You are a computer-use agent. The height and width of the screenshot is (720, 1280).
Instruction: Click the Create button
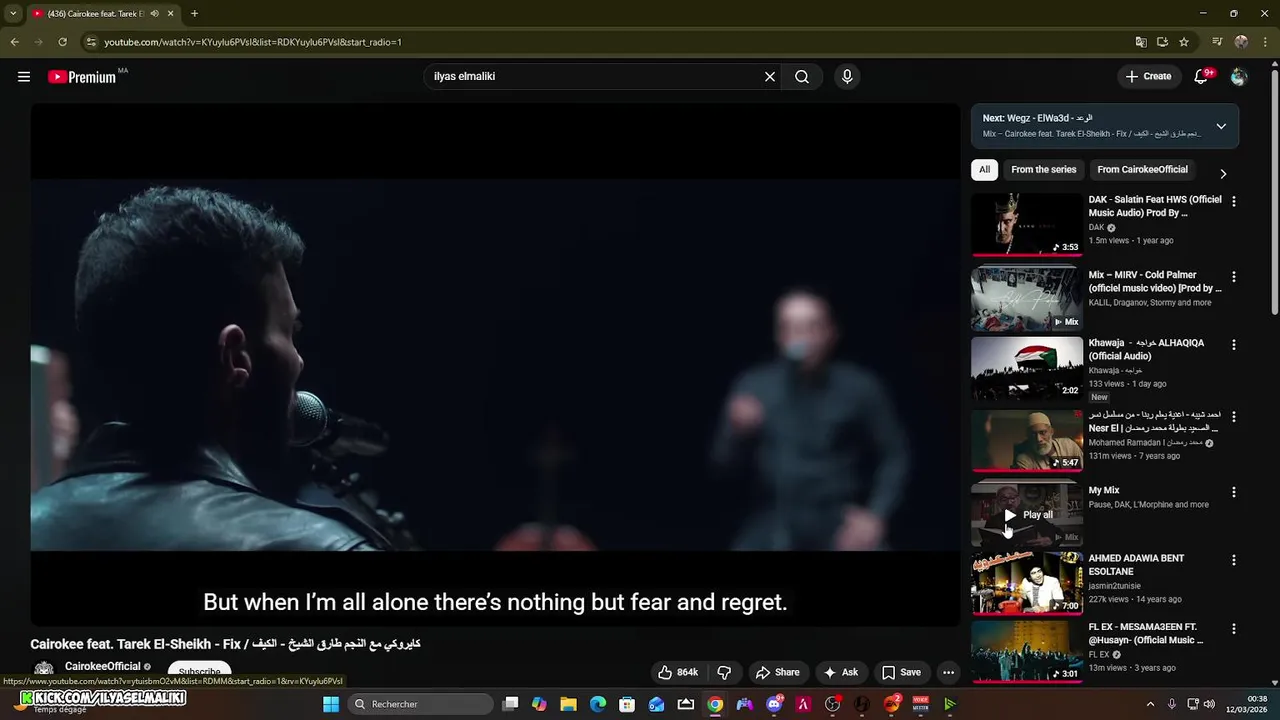(x=1148, y=77)
